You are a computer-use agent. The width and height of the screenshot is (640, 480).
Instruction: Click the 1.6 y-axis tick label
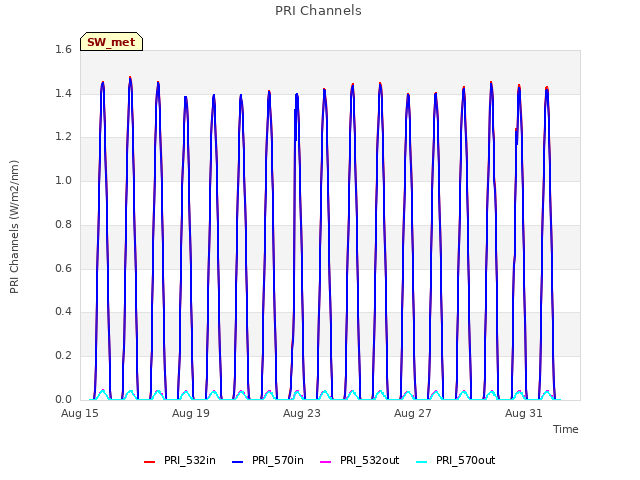[x=63, y=49]
